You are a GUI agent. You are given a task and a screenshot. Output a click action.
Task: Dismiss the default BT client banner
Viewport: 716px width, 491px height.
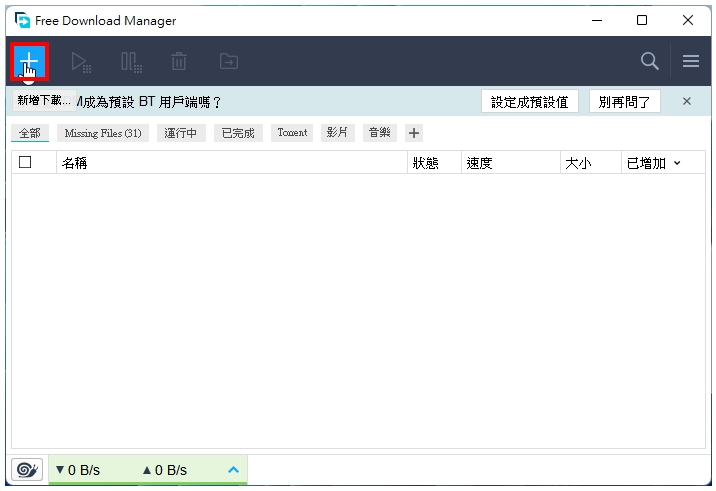click(x=687, y=101)
